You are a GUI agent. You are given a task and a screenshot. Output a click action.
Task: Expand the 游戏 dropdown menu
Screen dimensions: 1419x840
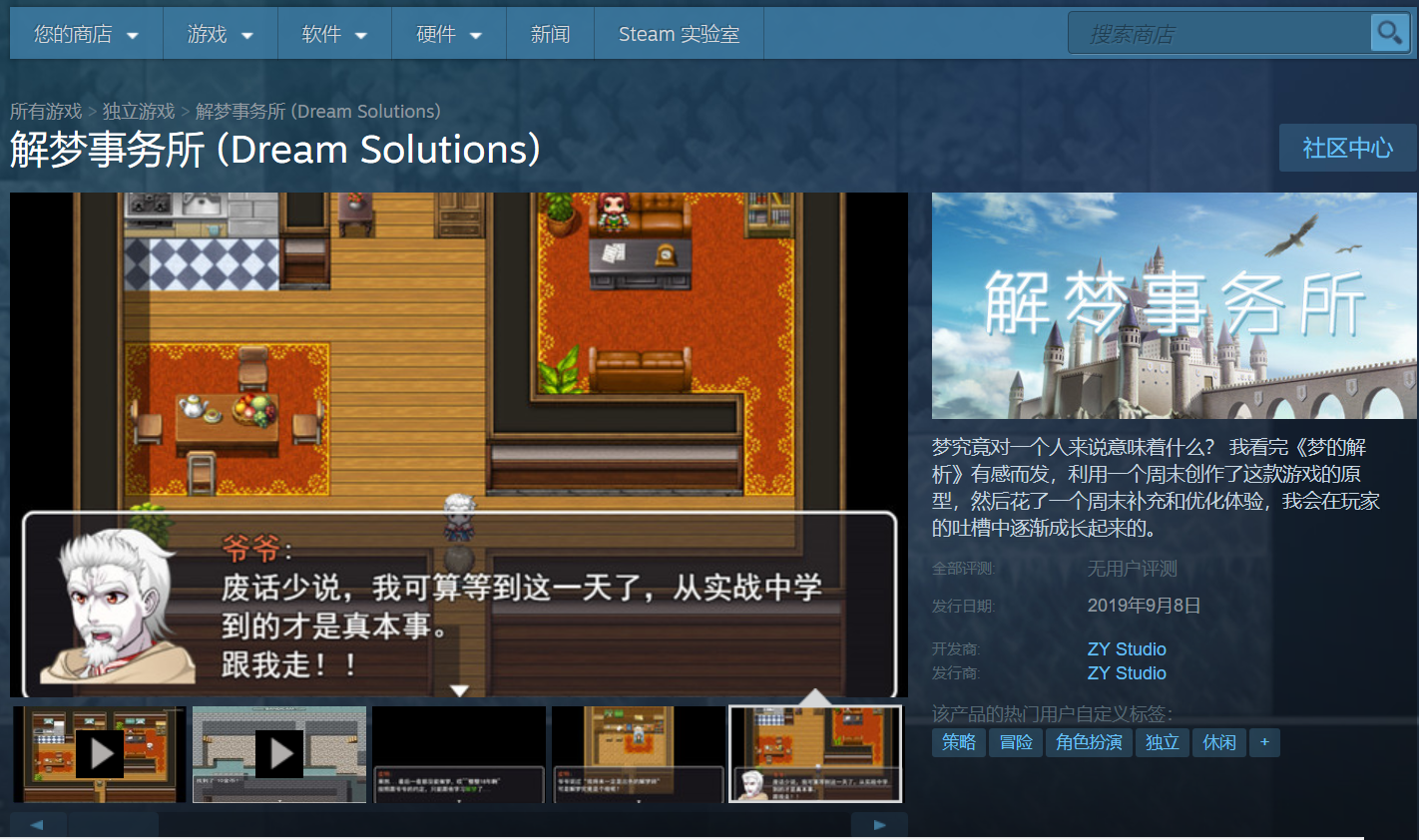click(221, 34)
